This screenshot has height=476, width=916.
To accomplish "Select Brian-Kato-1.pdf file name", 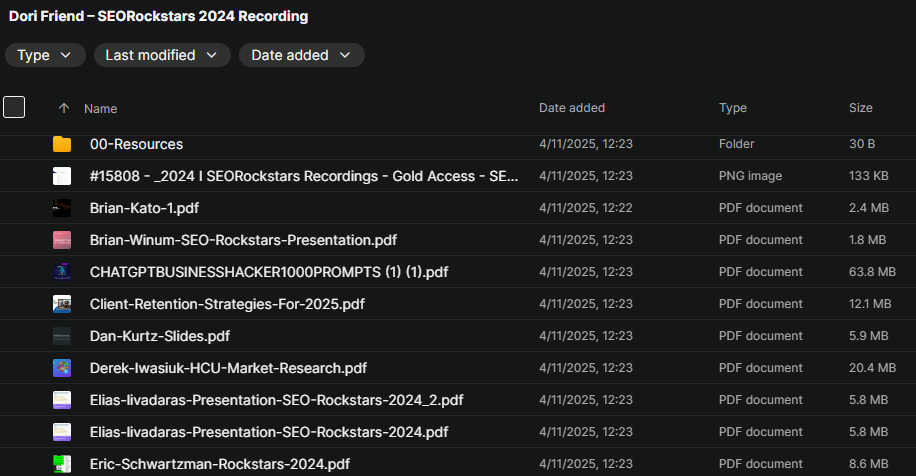I will tap(144, 208).
